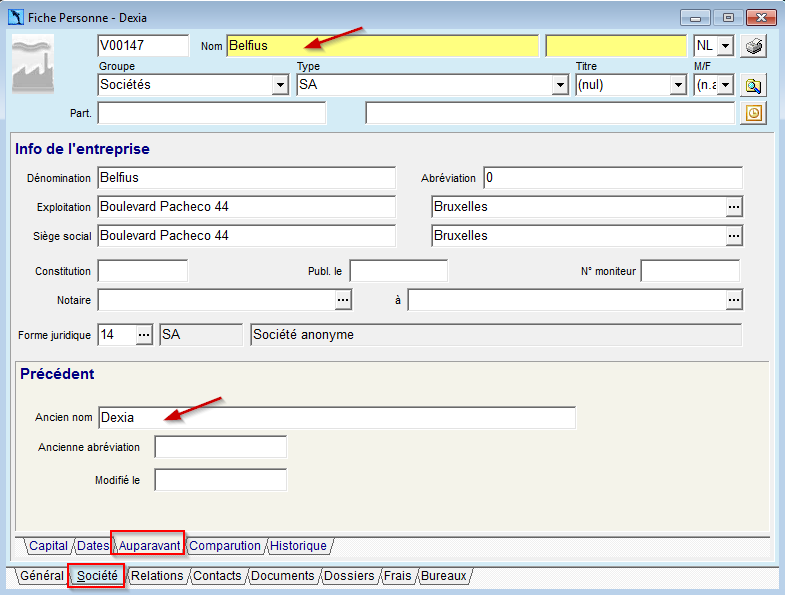Click the factory company image
This screenshot has width=785, height=595.
click(x=33, y=64)
